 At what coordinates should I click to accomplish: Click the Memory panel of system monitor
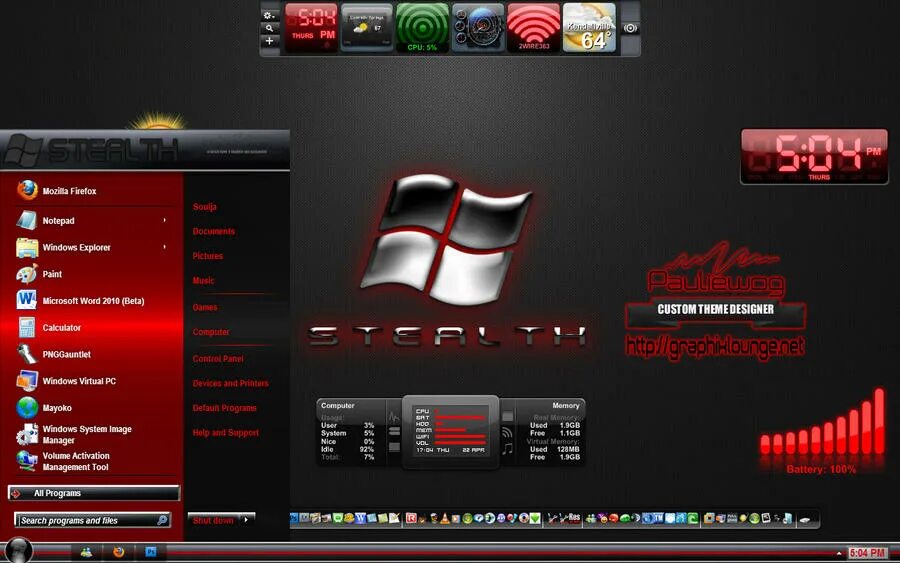551,432
